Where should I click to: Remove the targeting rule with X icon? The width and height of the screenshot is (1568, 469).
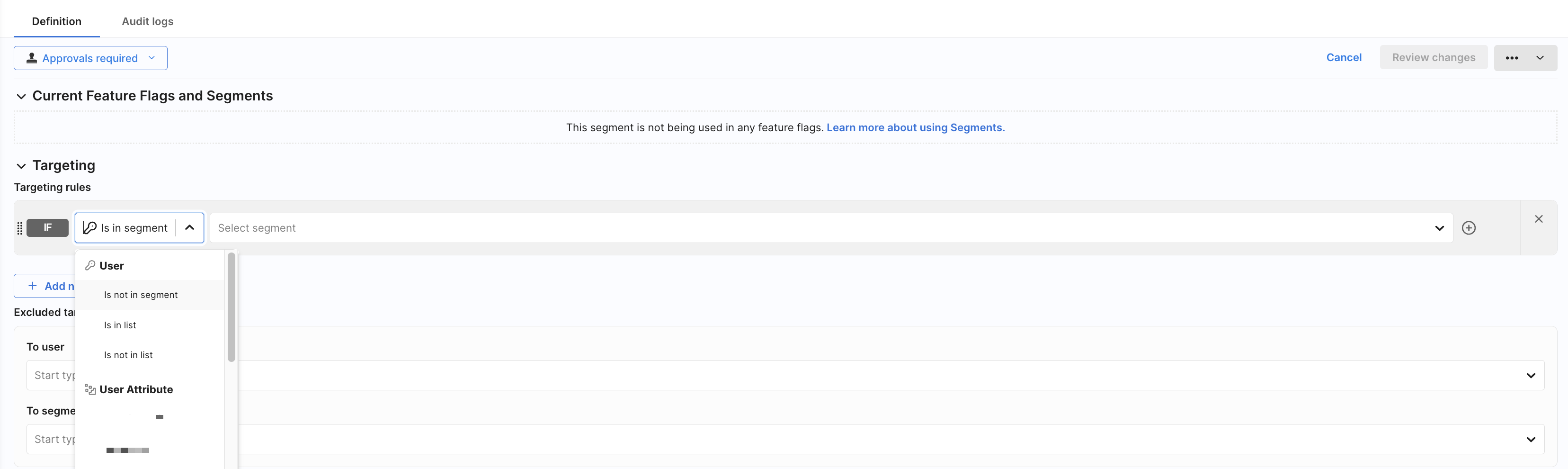point(1538,219)
